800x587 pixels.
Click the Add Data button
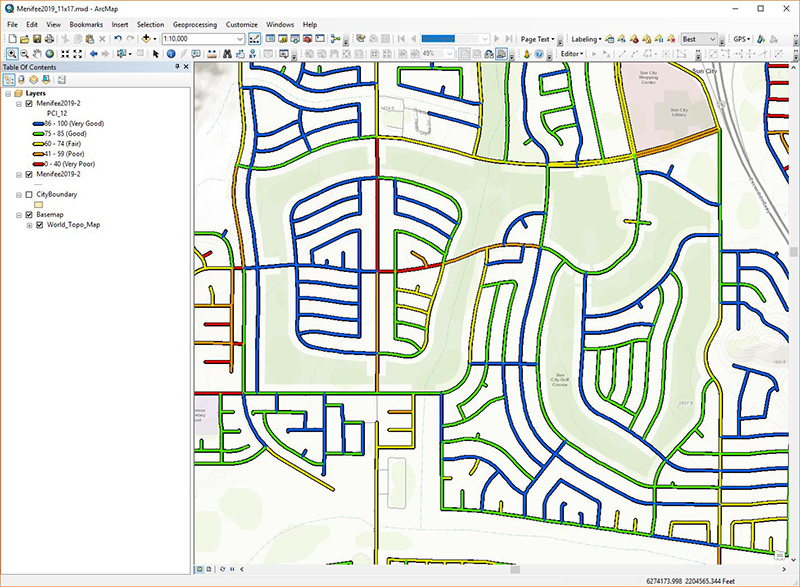point(147,38)
